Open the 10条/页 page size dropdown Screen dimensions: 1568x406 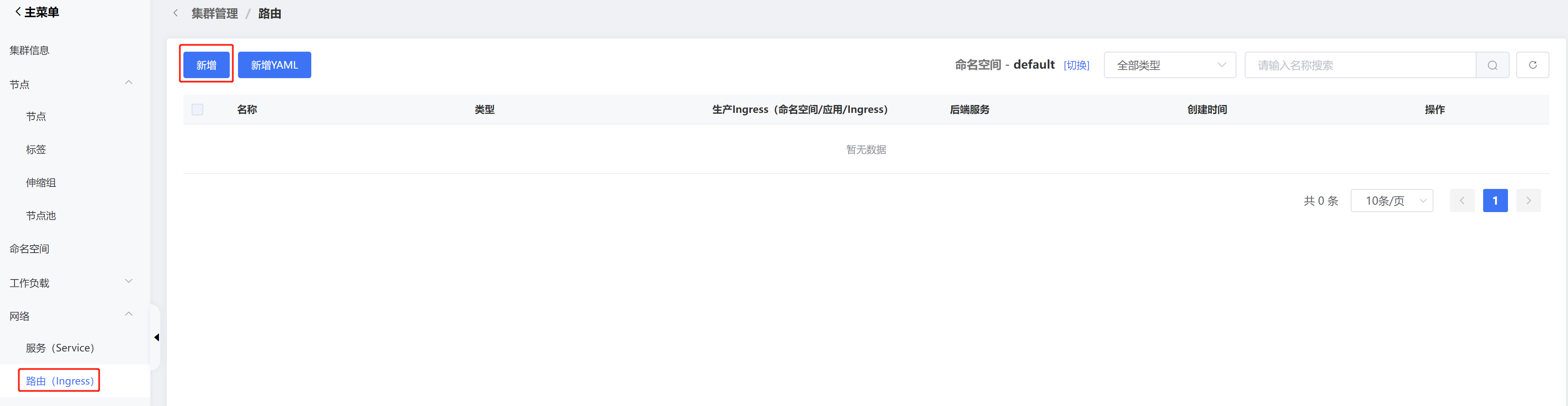point(1392,201)
